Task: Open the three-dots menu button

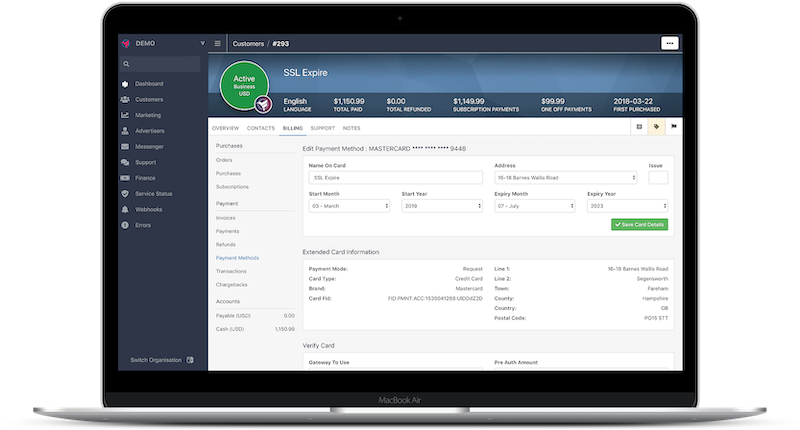Action: pos(669,43)
